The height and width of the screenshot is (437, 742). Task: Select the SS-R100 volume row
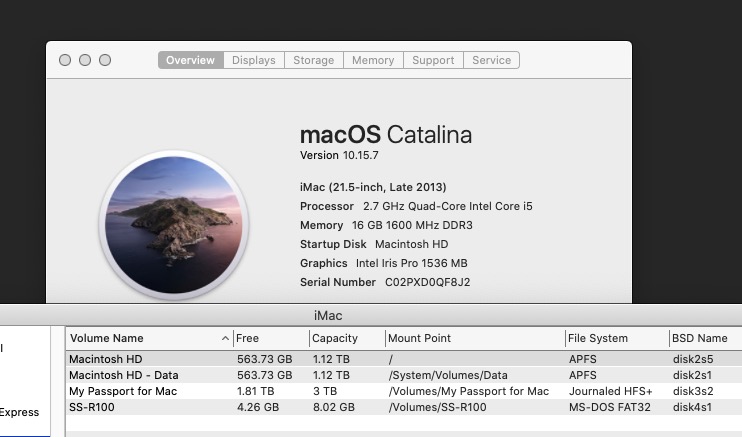click(404, 407)
